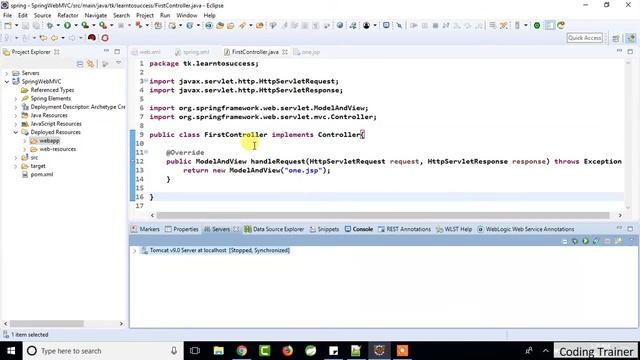Click the black circular profile icon in toolbar
The width and height of the screenshot is (640, 360).
click(x=367, y=25)
